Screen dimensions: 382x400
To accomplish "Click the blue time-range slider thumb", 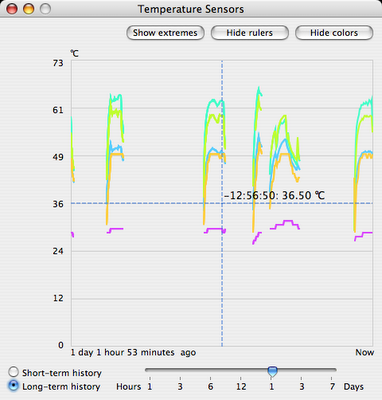I will pos(273,371).
